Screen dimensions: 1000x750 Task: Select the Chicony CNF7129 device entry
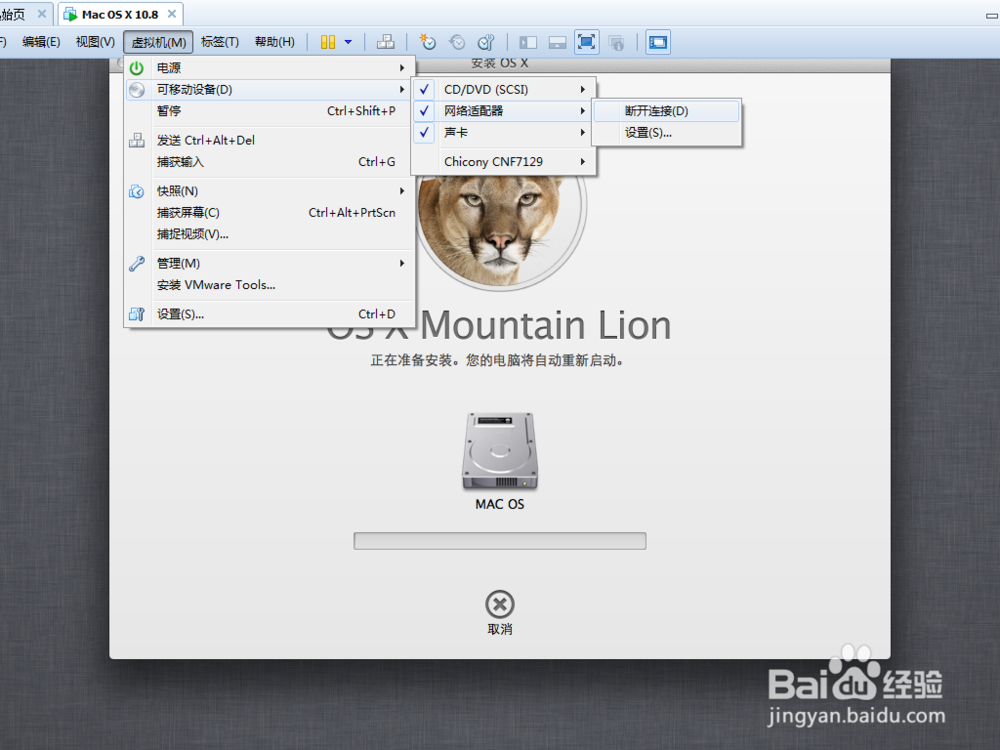tap(503, 162)
